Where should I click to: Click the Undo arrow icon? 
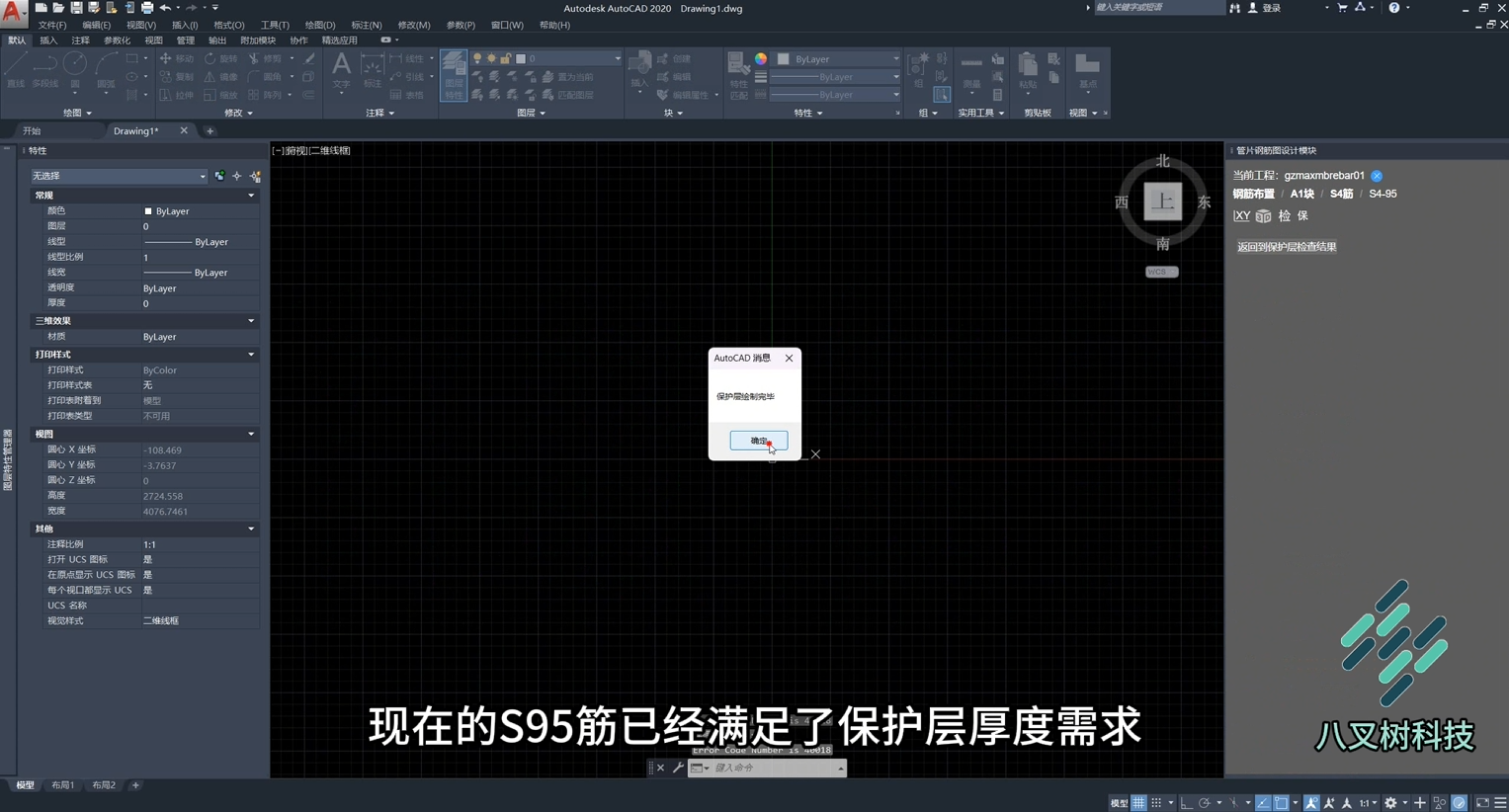click(x=165, y=8)
